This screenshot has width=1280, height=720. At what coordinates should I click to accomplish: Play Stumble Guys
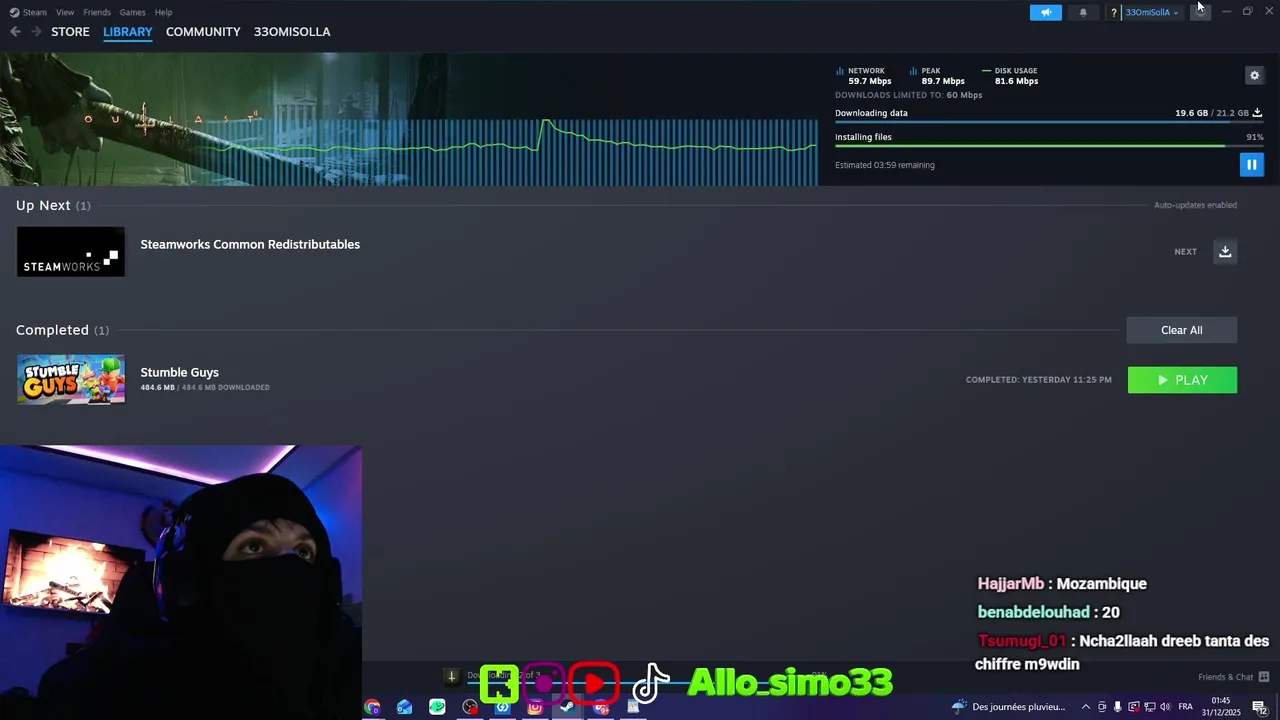point(1182,380)
